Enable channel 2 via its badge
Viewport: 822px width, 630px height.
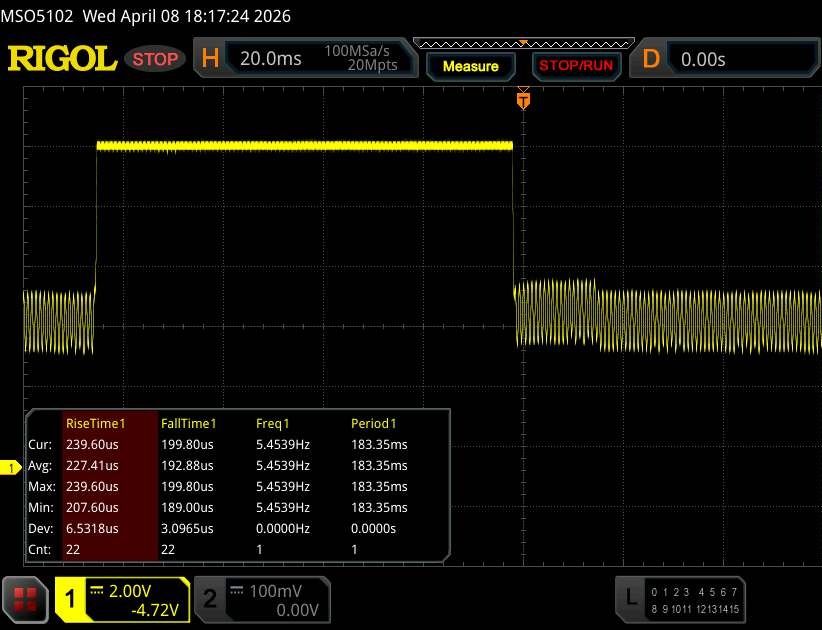pos(210,598)
